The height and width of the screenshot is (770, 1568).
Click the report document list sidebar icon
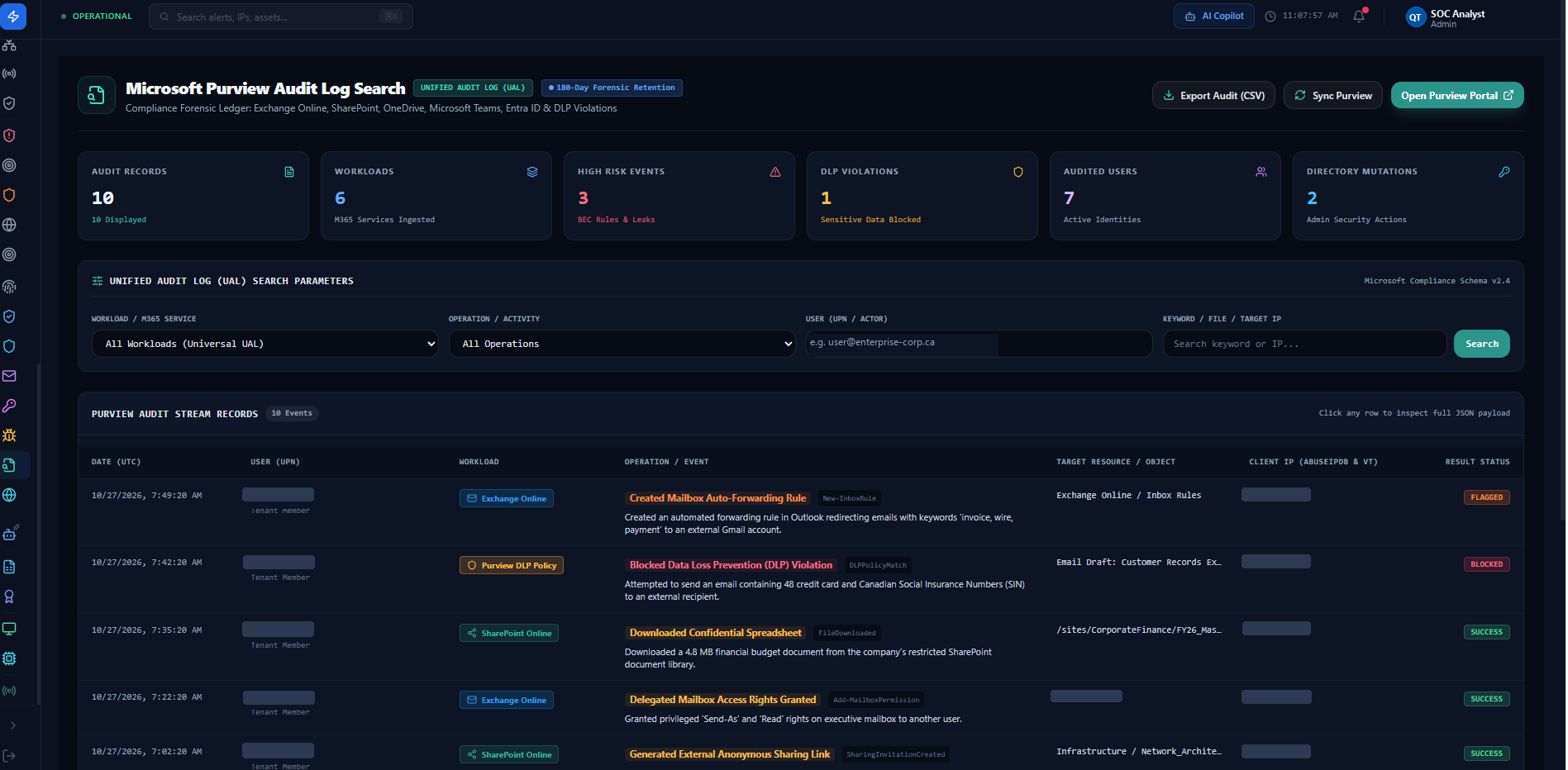[9, 567]
